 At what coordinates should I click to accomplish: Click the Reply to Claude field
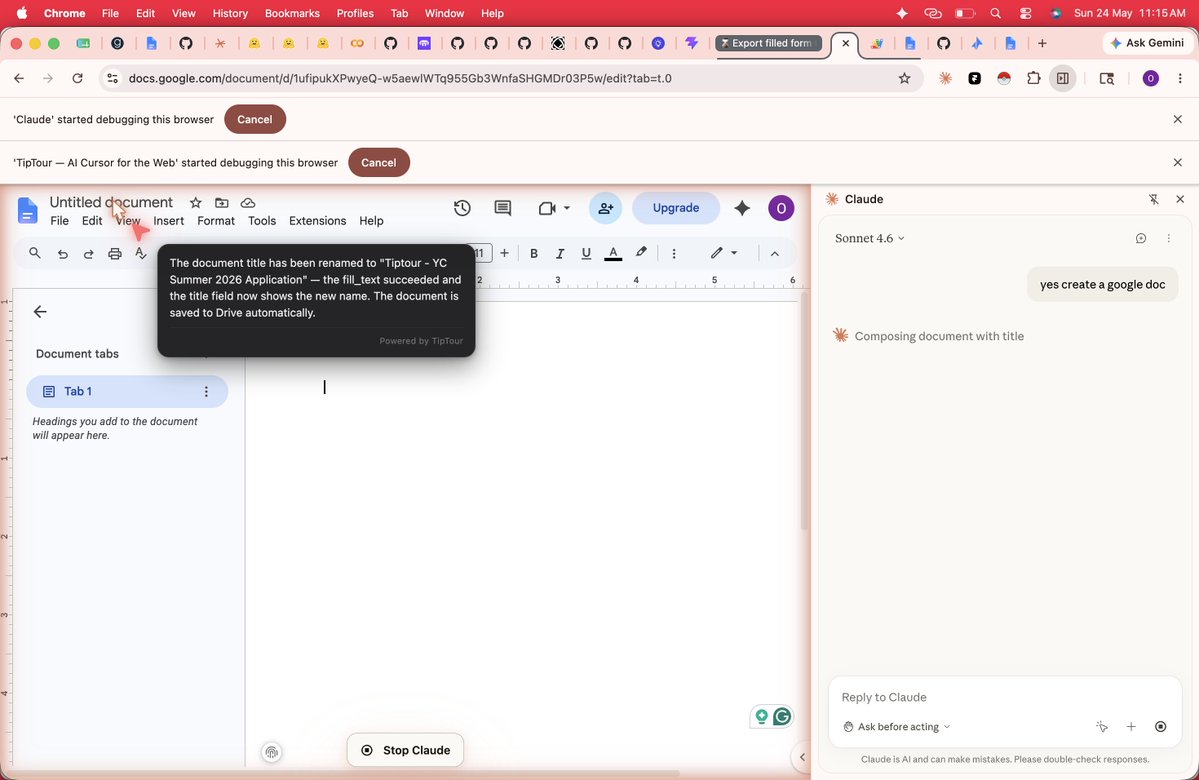click(1004, 697)
